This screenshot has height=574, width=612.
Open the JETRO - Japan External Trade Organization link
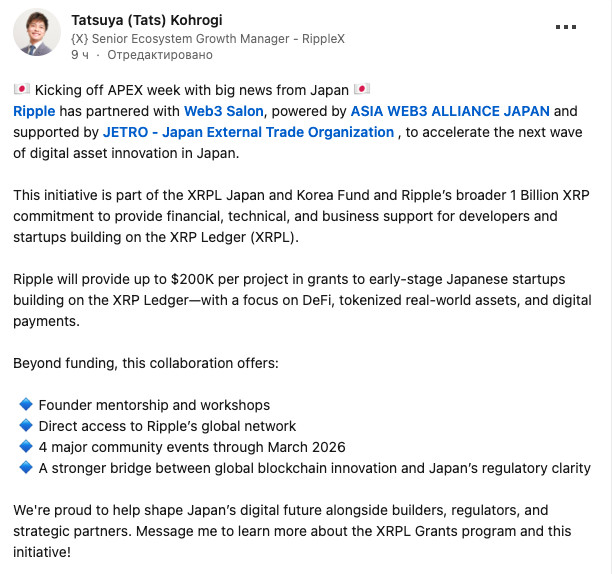click(248, 132)
